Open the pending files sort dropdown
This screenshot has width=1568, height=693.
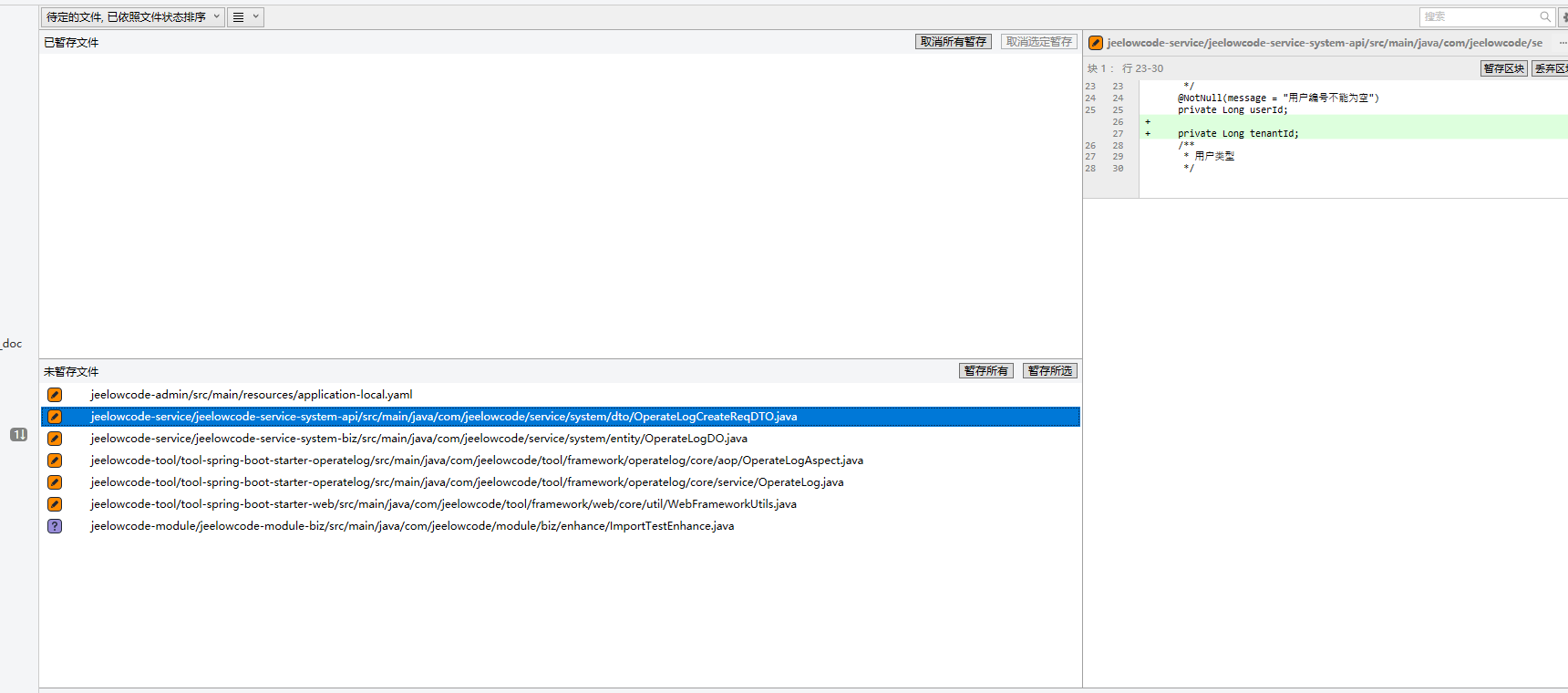pos(132,16)
